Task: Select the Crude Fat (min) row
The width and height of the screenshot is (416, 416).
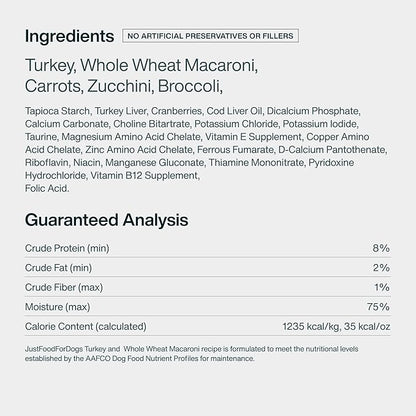Action: [207, 268]
